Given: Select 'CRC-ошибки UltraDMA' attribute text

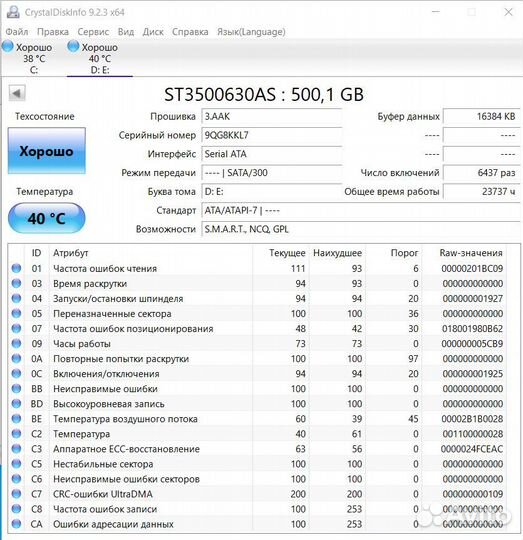Looking at the screenshot, I should click(103, 494).
